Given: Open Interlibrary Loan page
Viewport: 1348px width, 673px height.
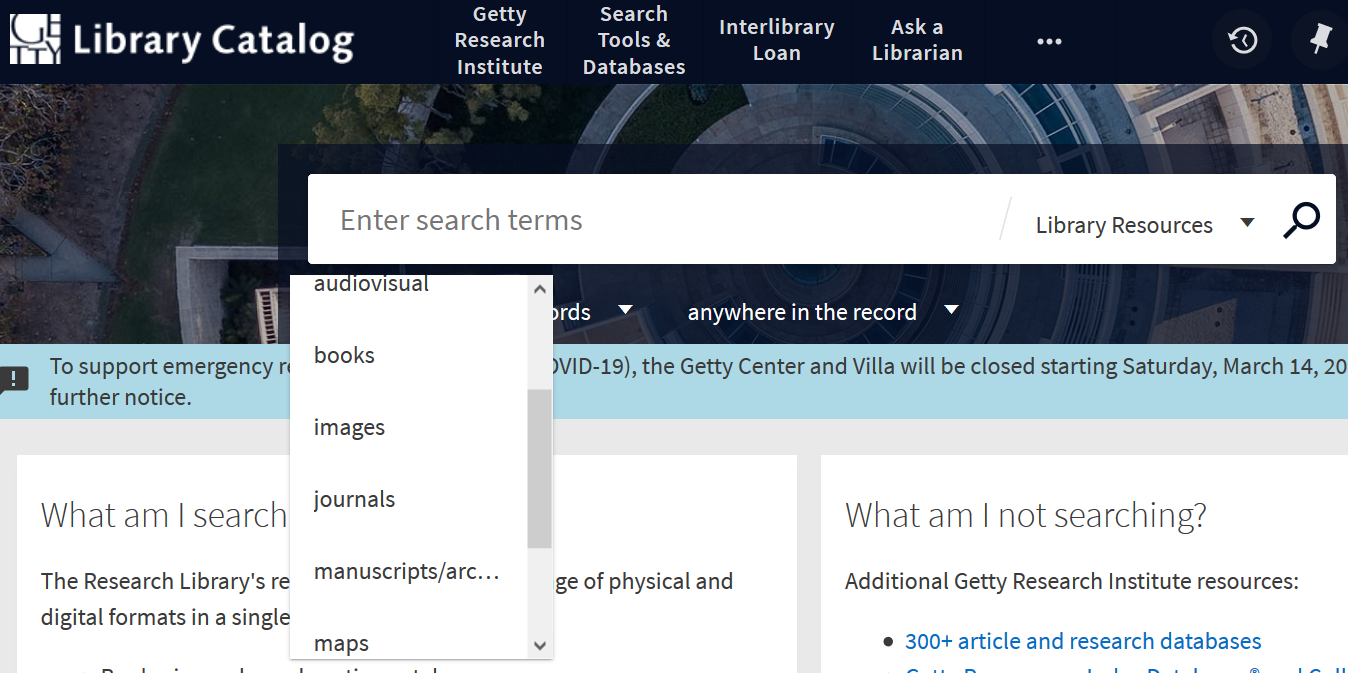Looking at the screenshot, I should point(776,41).
